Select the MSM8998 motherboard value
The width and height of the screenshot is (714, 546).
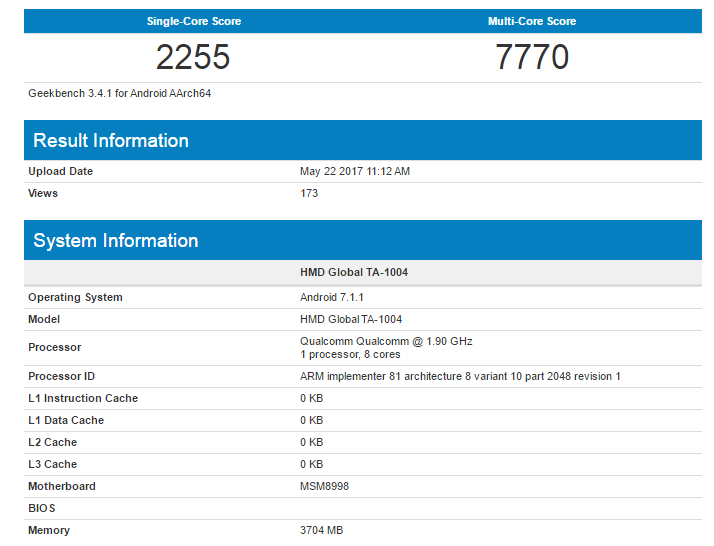pyautogui.click(x=324, y=486)
